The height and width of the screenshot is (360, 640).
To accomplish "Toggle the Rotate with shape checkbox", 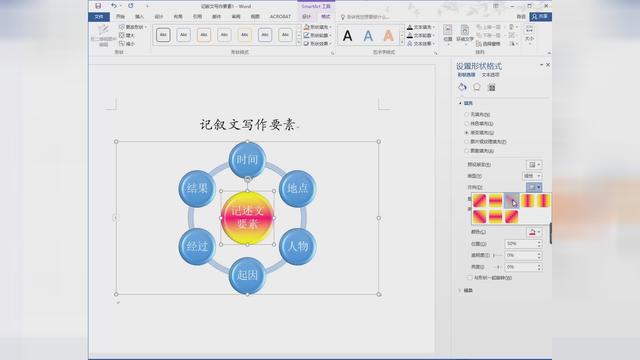I will click(x=470, y=278).
